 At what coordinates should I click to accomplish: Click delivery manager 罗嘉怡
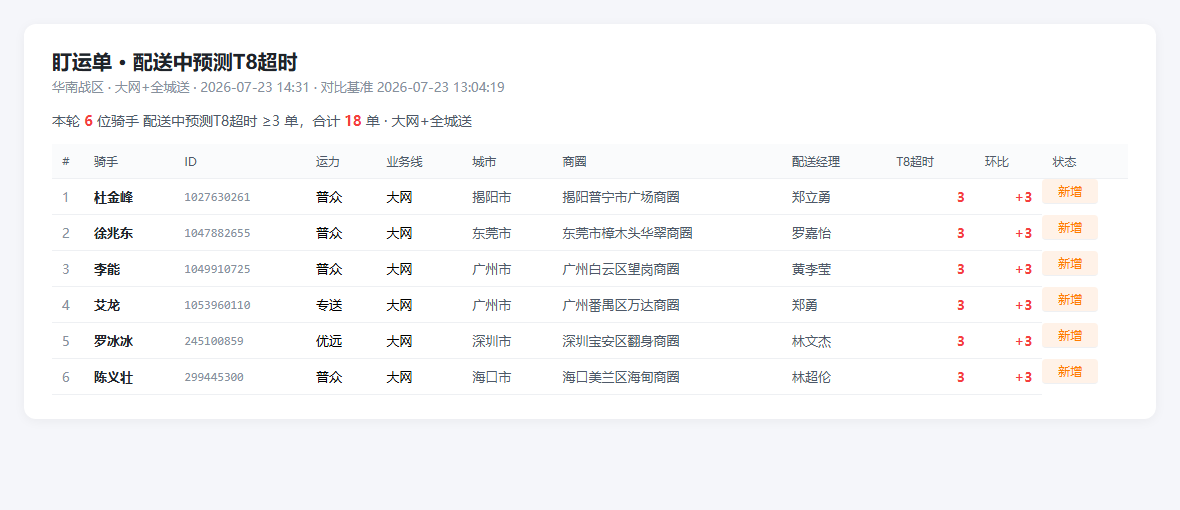tap(811, 234)
